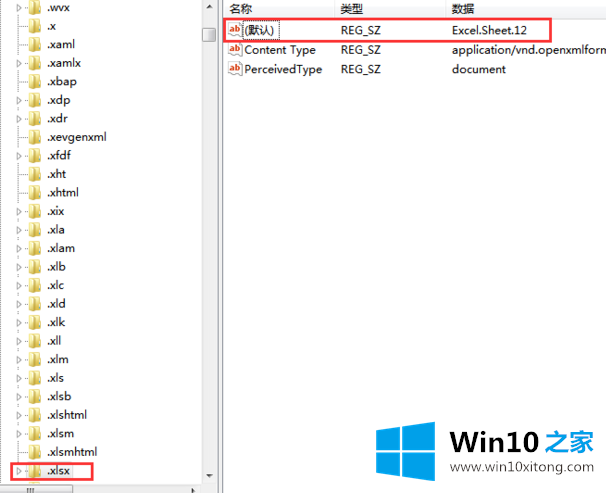Click the (默认) string value icon
The image size is (606, 493).
coord(236,31)
